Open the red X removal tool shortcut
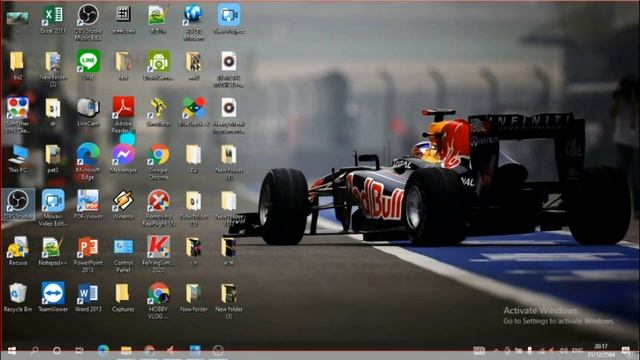Image resolution: width=640 pixels, height=360 pixels. pyautogui.click(x=158, y=208)
